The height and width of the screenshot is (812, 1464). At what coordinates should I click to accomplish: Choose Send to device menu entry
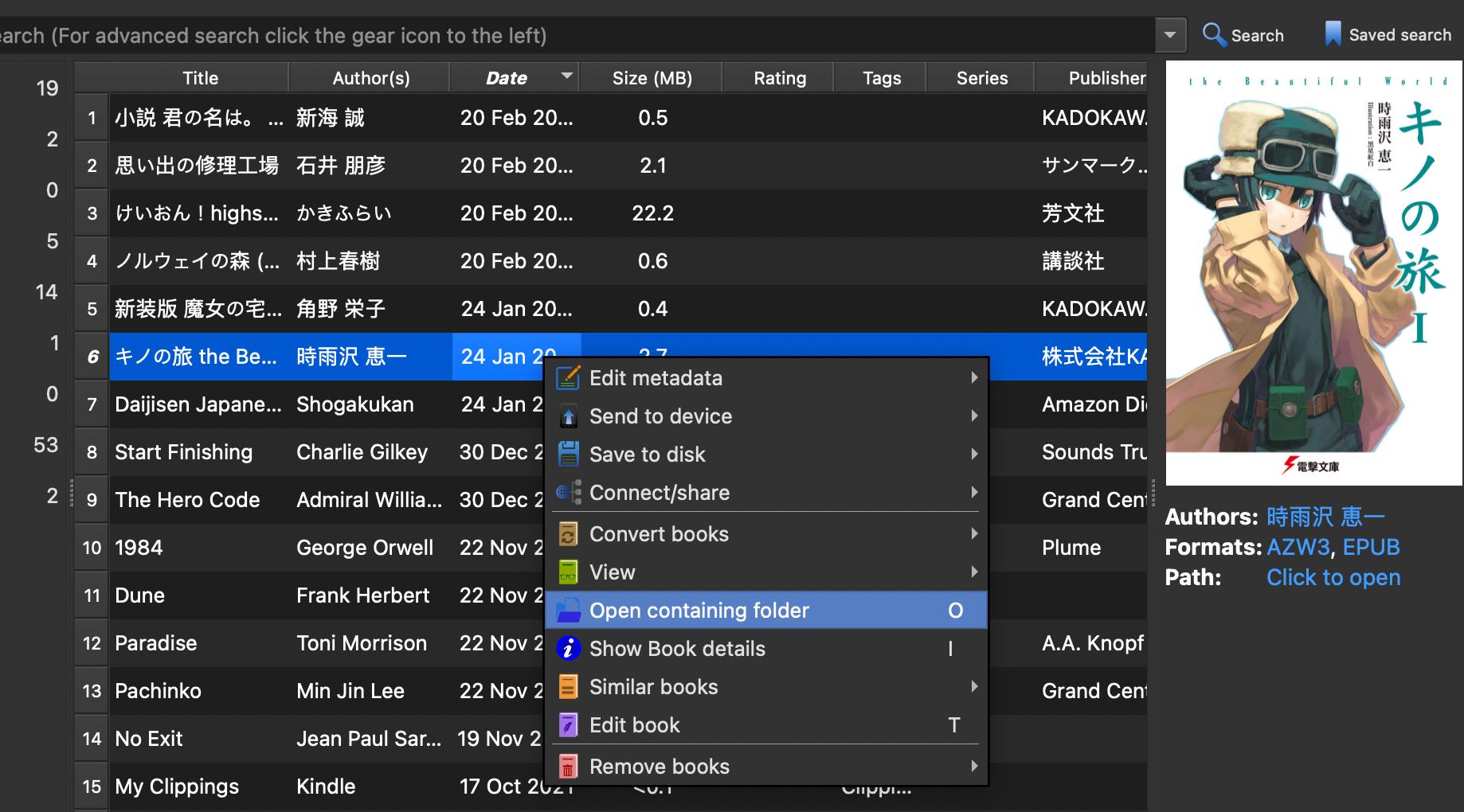point(766,416)
